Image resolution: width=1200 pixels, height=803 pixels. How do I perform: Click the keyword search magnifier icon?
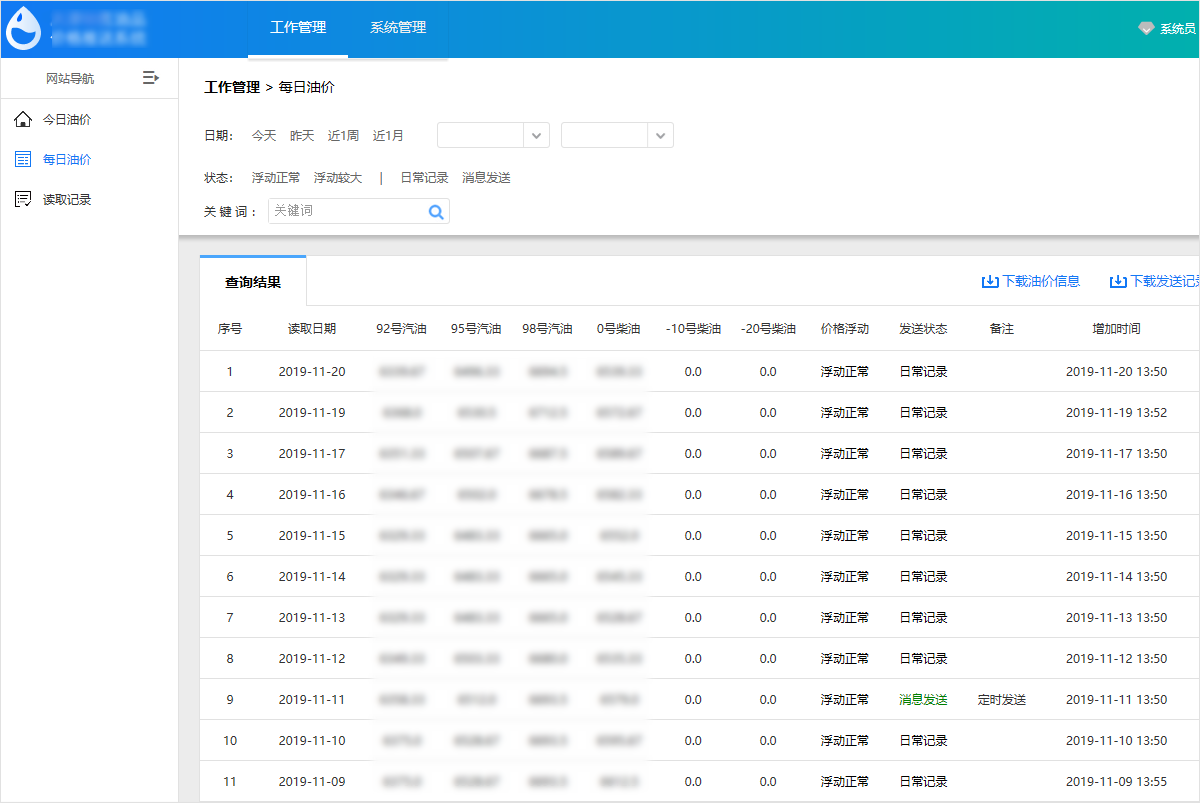coord(436,211)
